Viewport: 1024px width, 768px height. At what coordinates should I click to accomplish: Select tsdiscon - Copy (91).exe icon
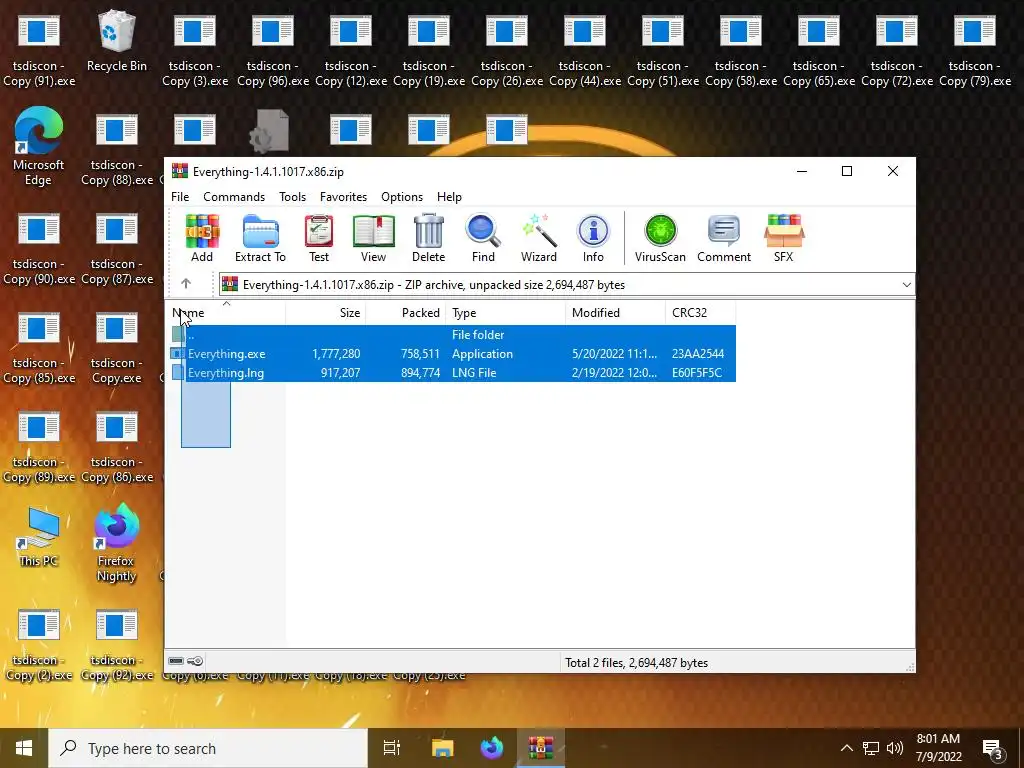click(39, 52)
